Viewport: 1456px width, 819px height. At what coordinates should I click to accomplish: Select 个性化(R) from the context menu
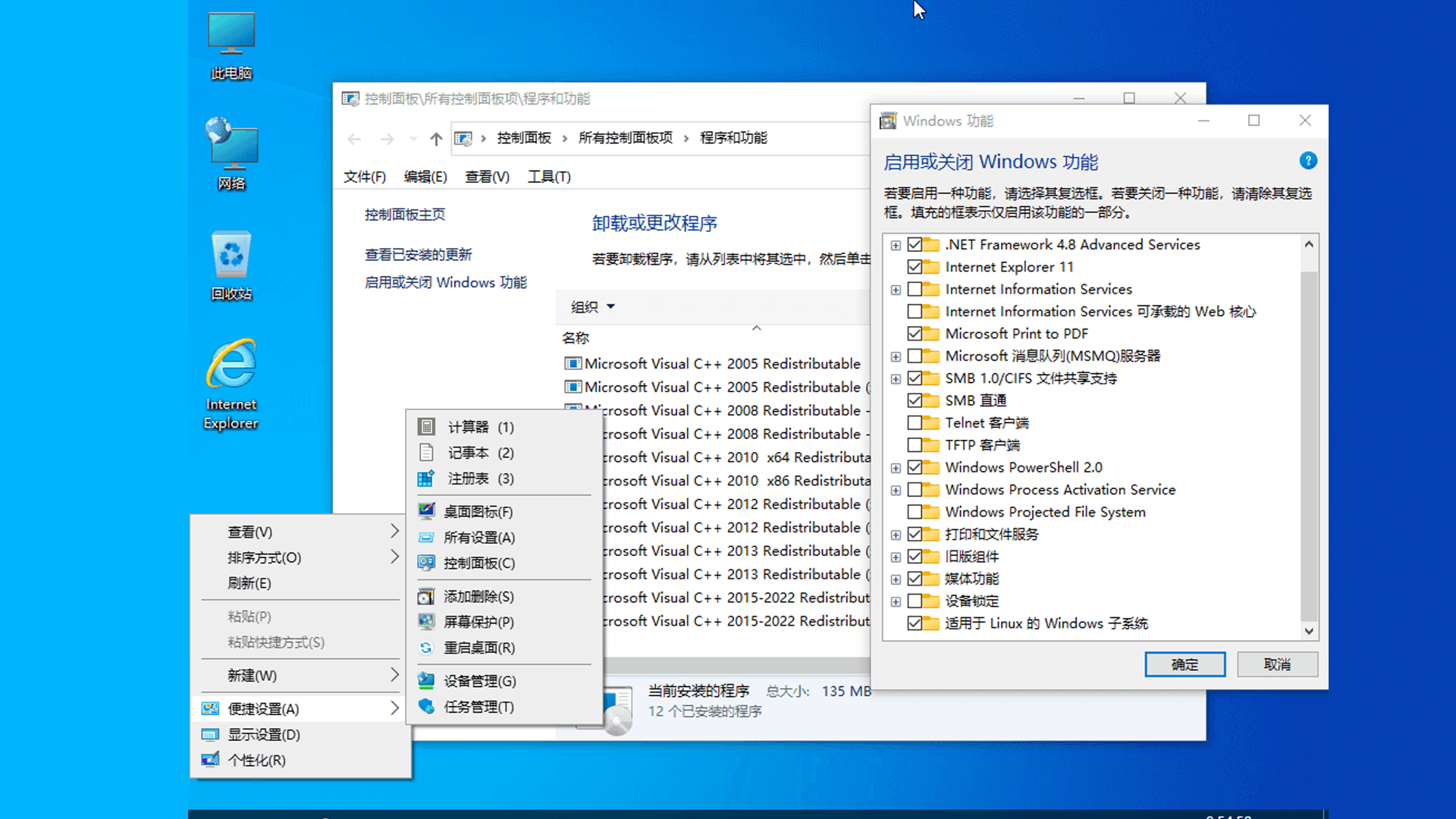click(x=258, y=760)
